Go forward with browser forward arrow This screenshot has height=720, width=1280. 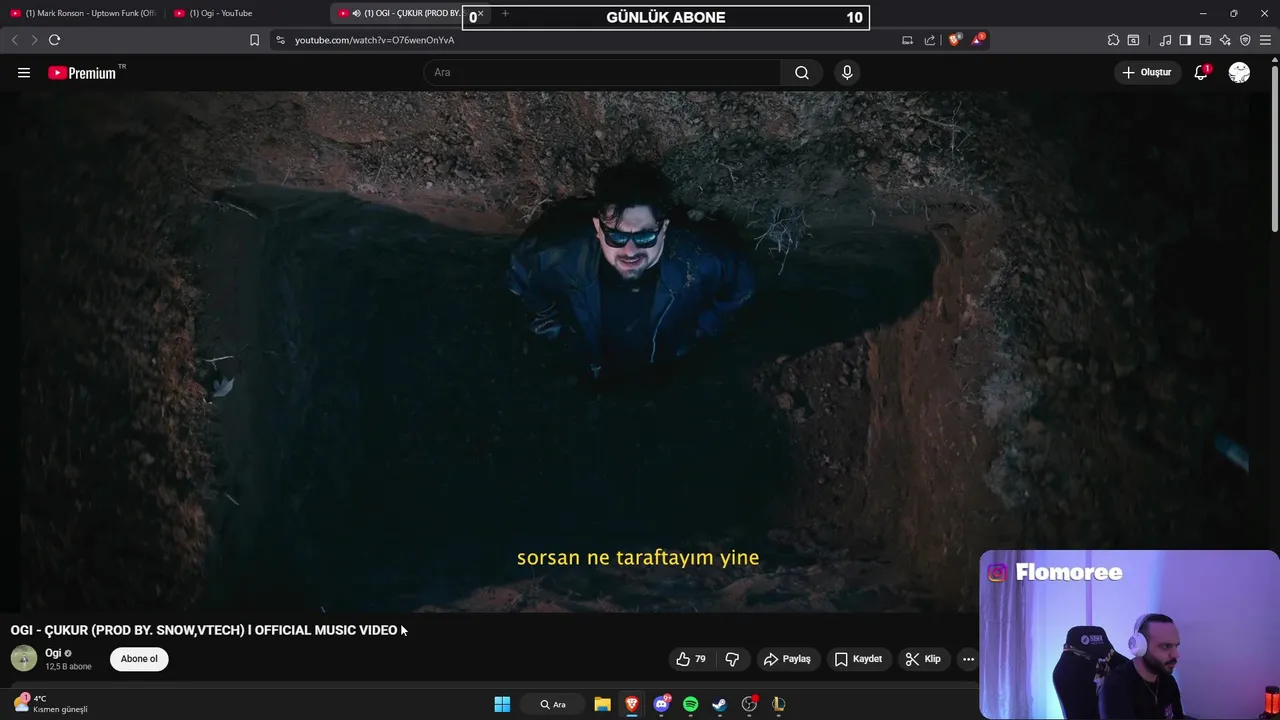[34, 40]
